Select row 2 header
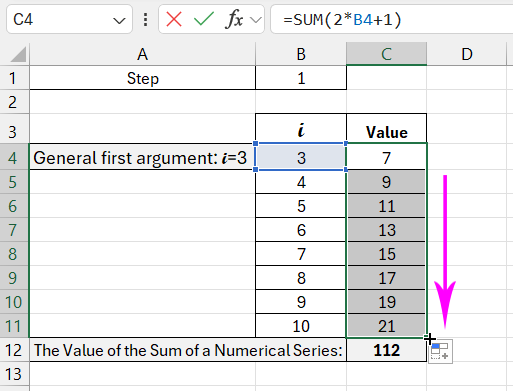The width and height of the screenshot is (513, 391). click(14, 102)
